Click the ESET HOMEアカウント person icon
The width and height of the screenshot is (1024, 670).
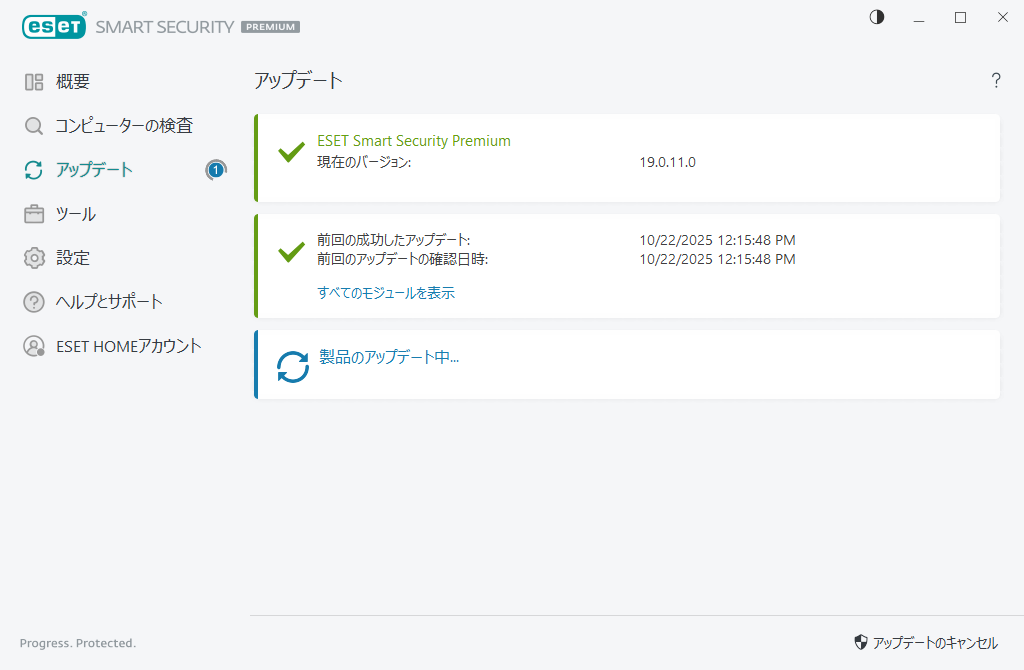point(34,346)
